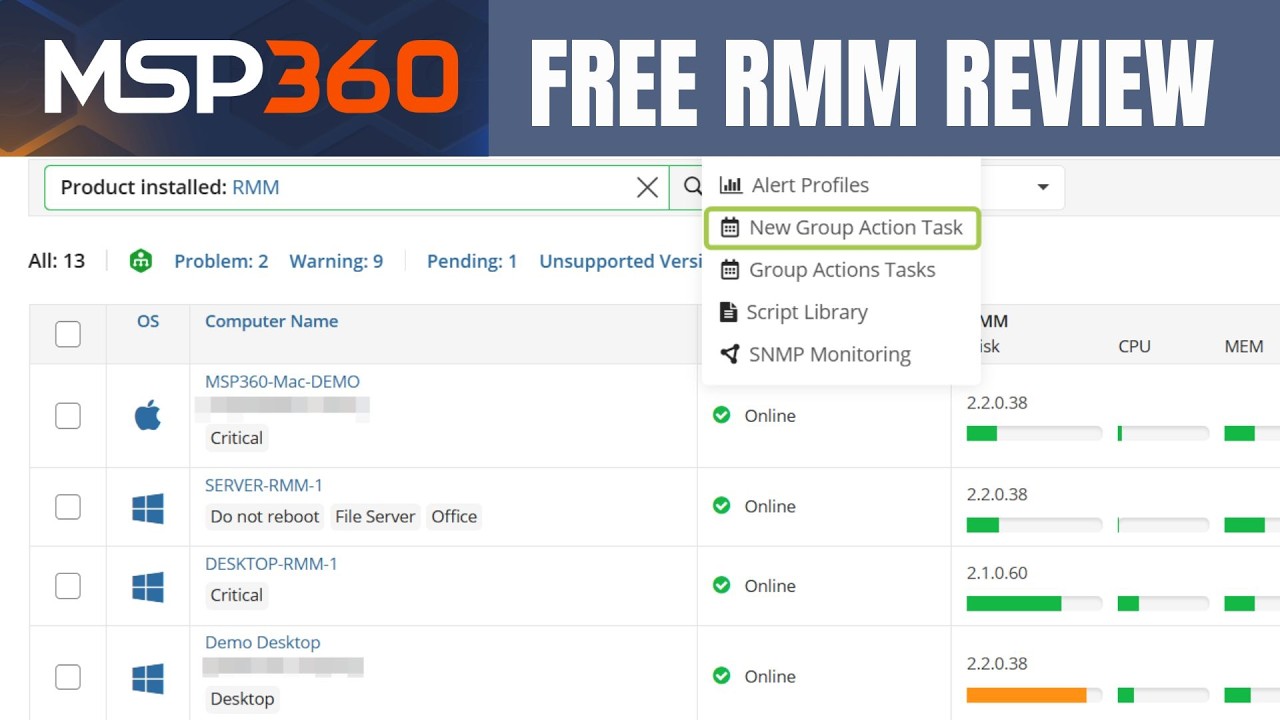Click the Apple OS icon for MSP360-Mac-DEMO
1280x720 pixels.
(148, 415)
